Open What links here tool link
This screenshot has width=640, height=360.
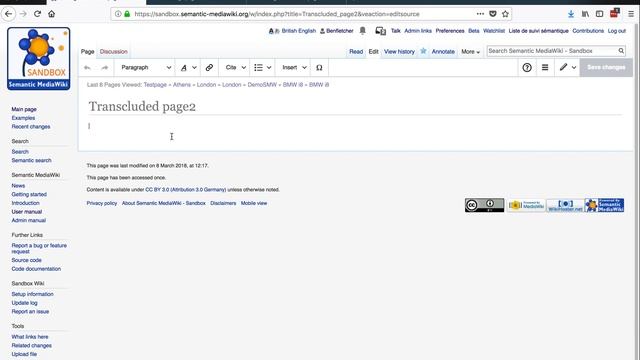click(x=30, y=336)
